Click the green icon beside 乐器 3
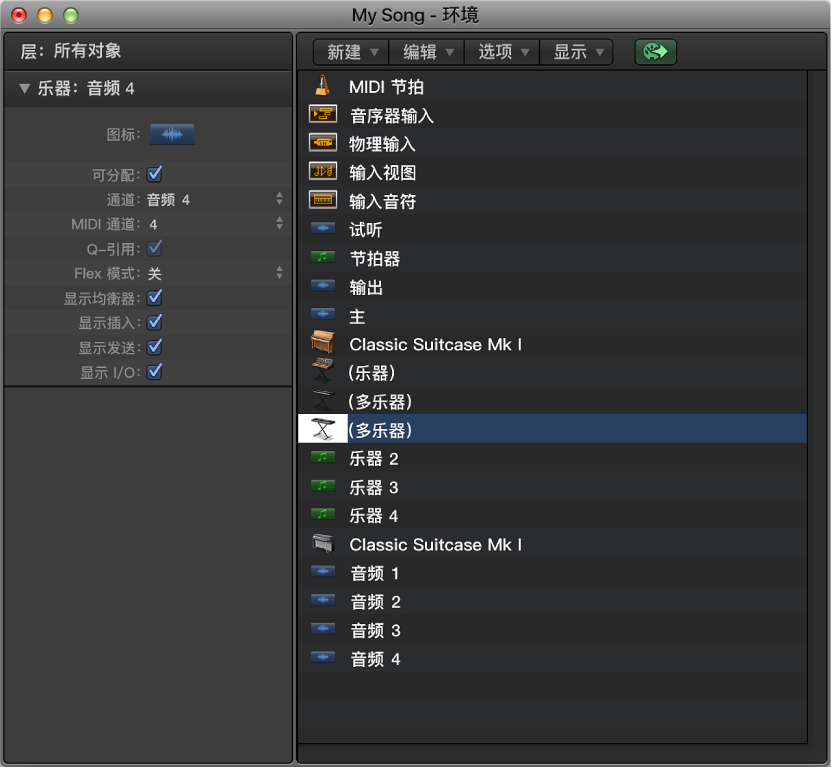Screen dimensions: 832x768 click(x=323, y=486)
